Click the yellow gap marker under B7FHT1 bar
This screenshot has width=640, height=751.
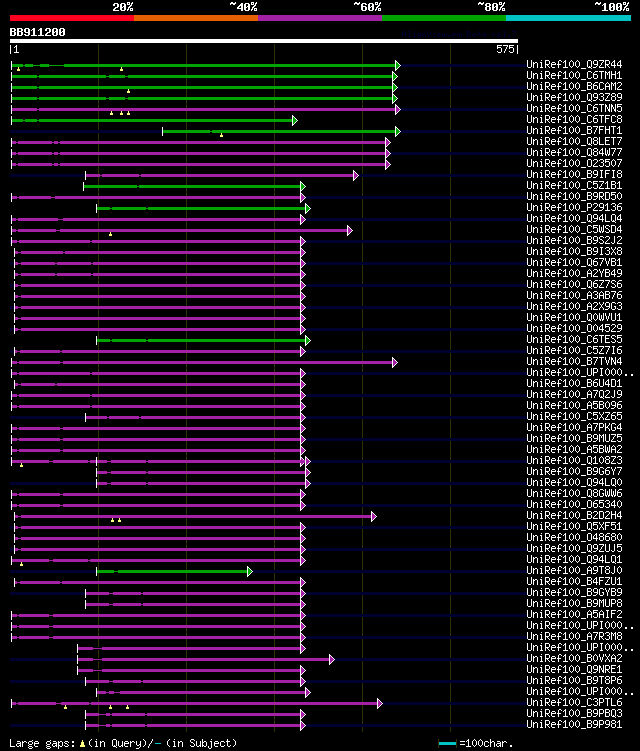tap(221, 136)
